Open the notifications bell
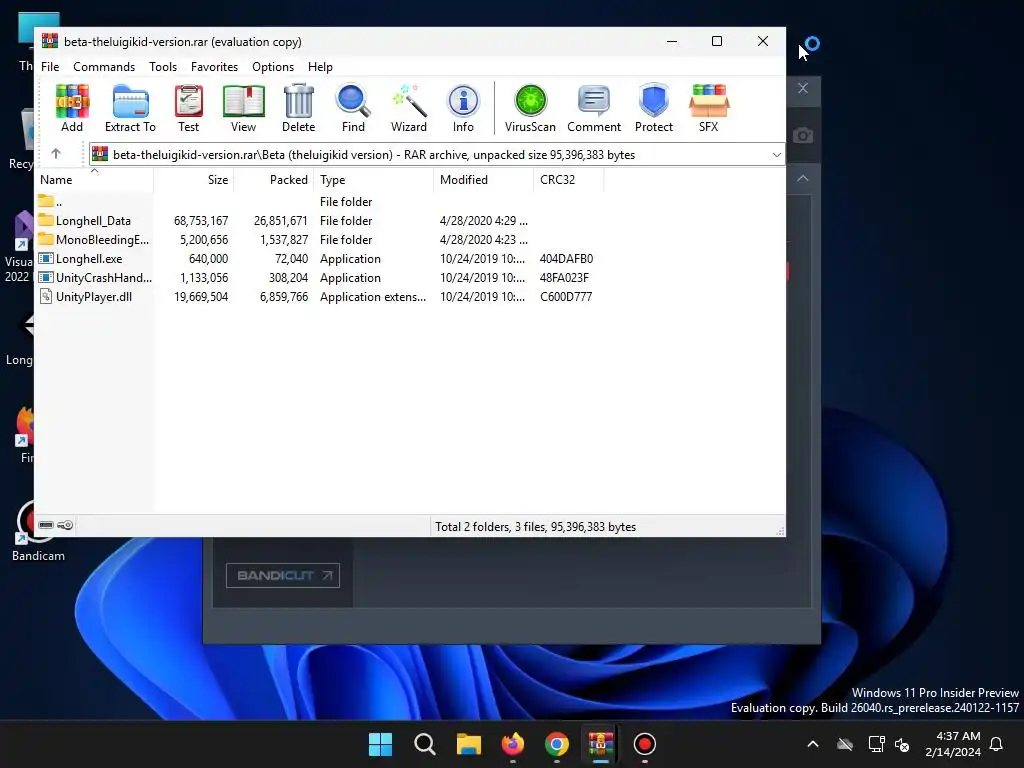This screenshot has height=768, width=1024. point(997,744)
